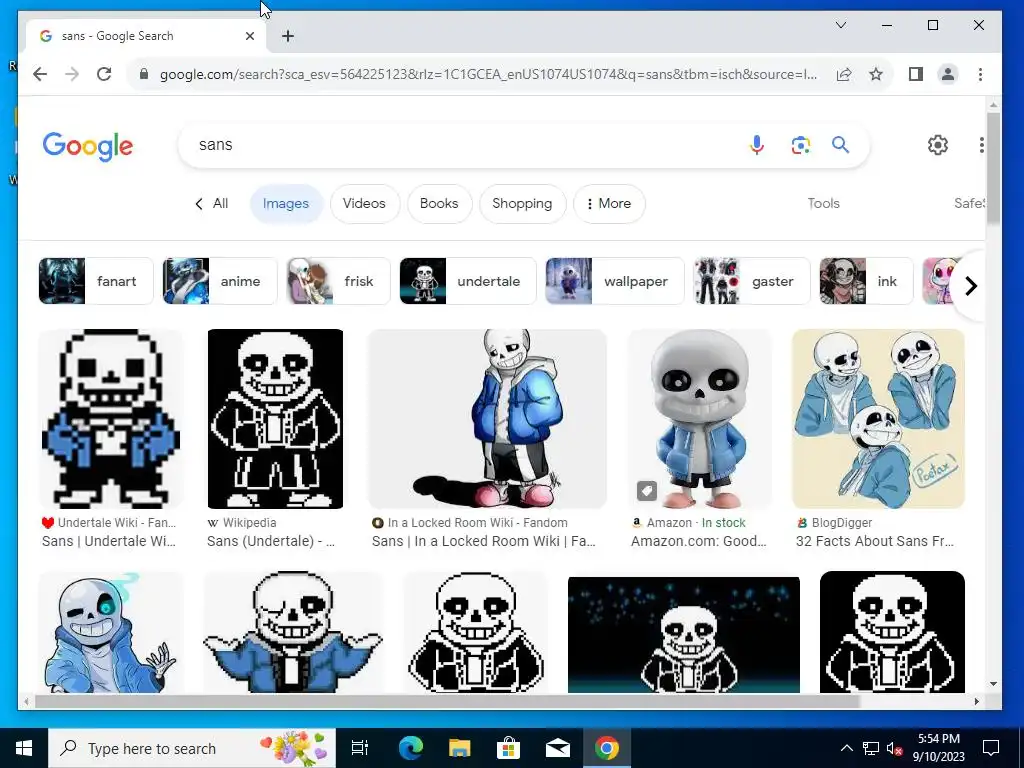Viewport: 1024px width, 768px height.
Task: Open Chrome three-dot menu
Action: tap(980, 74)
